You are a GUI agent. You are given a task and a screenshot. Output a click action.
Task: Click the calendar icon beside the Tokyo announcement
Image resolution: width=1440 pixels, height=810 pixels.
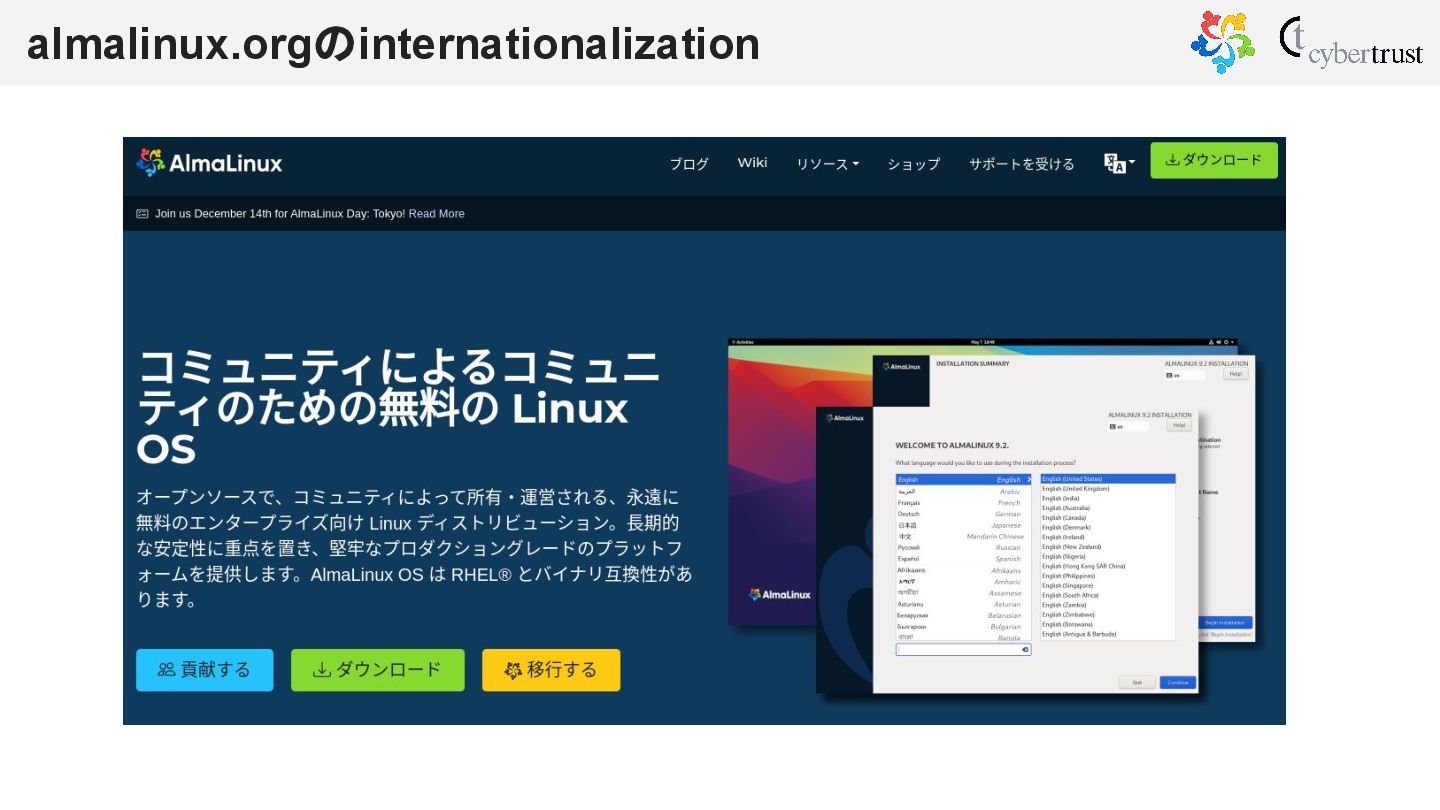tap(142, 213)
